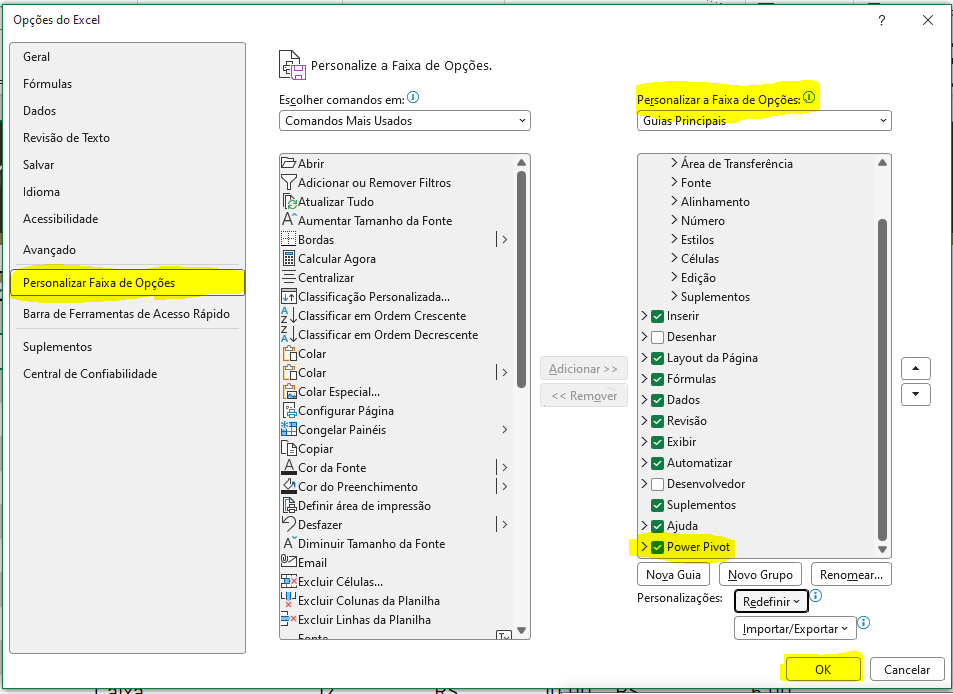Screen dimensions: 953x694
Task: Click the Novo Grupo button
Action: 760,574
